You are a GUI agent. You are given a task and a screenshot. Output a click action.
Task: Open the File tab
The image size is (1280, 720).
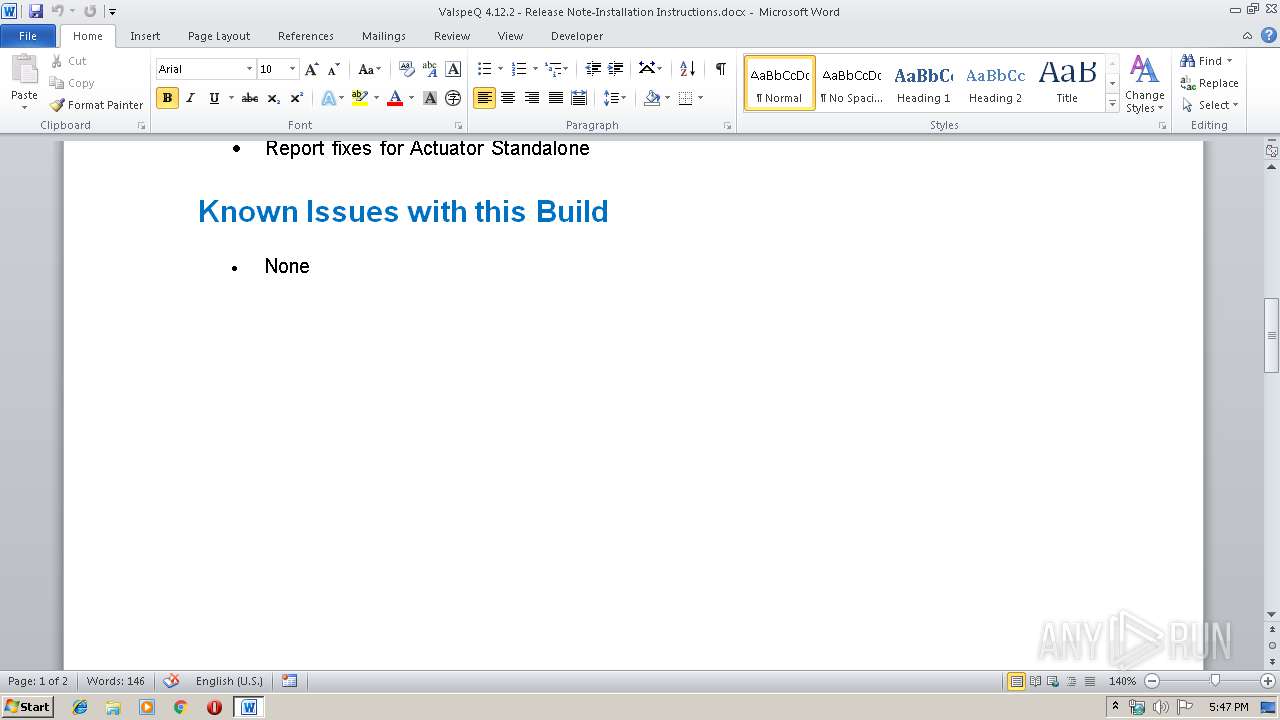coord(28,36)
